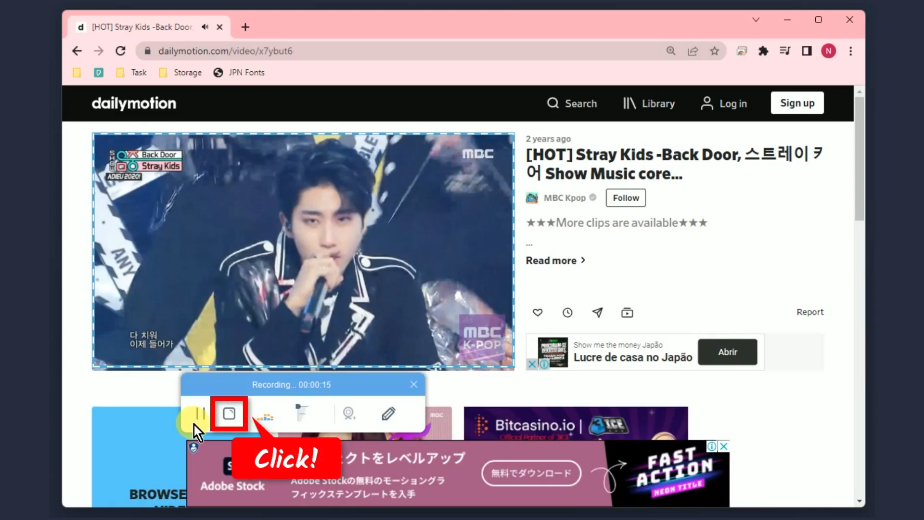Open the first unnamed yellow bookmark folder
This screenshot has height=520, width=924.
tap(77, 73)
